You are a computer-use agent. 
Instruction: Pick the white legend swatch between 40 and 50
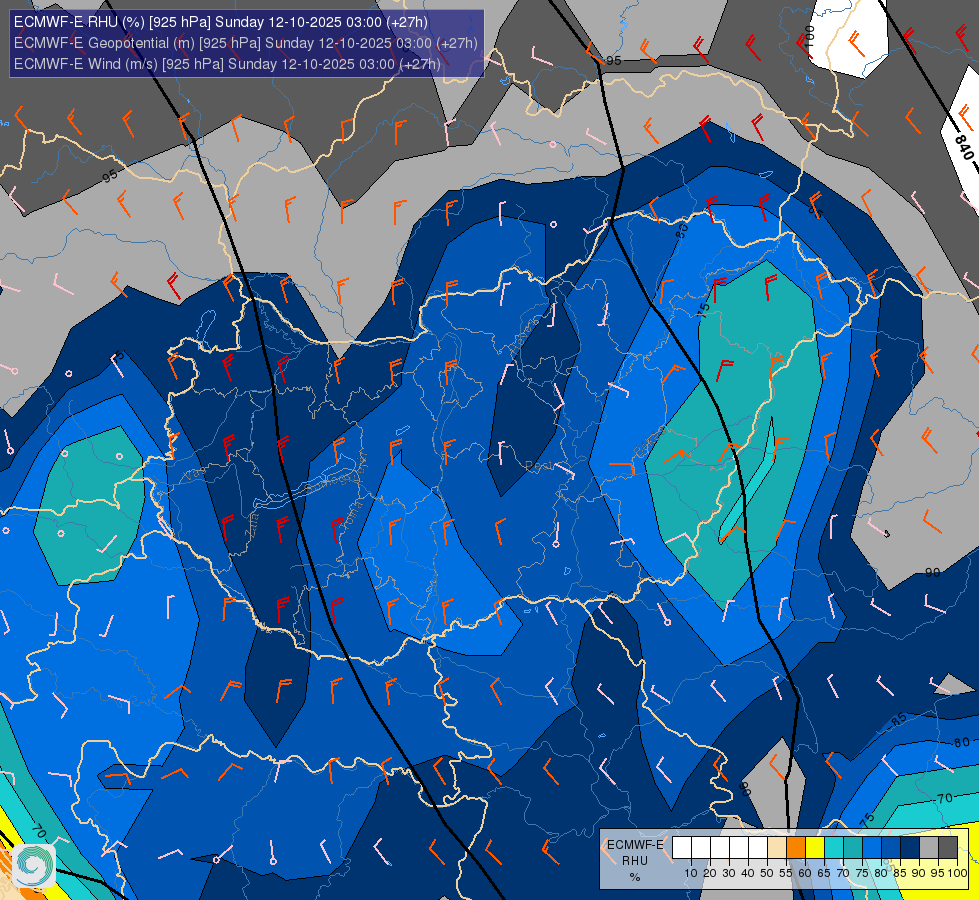point(758,848)
